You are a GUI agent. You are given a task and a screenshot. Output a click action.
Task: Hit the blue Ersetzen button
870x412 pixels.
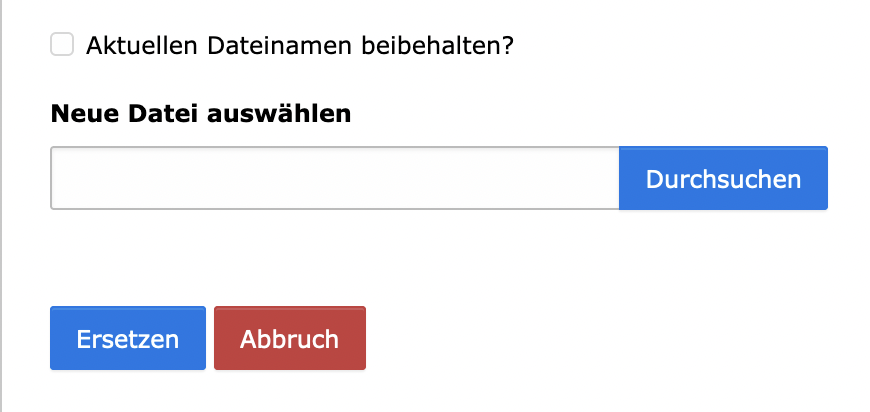tap(128, 339)
